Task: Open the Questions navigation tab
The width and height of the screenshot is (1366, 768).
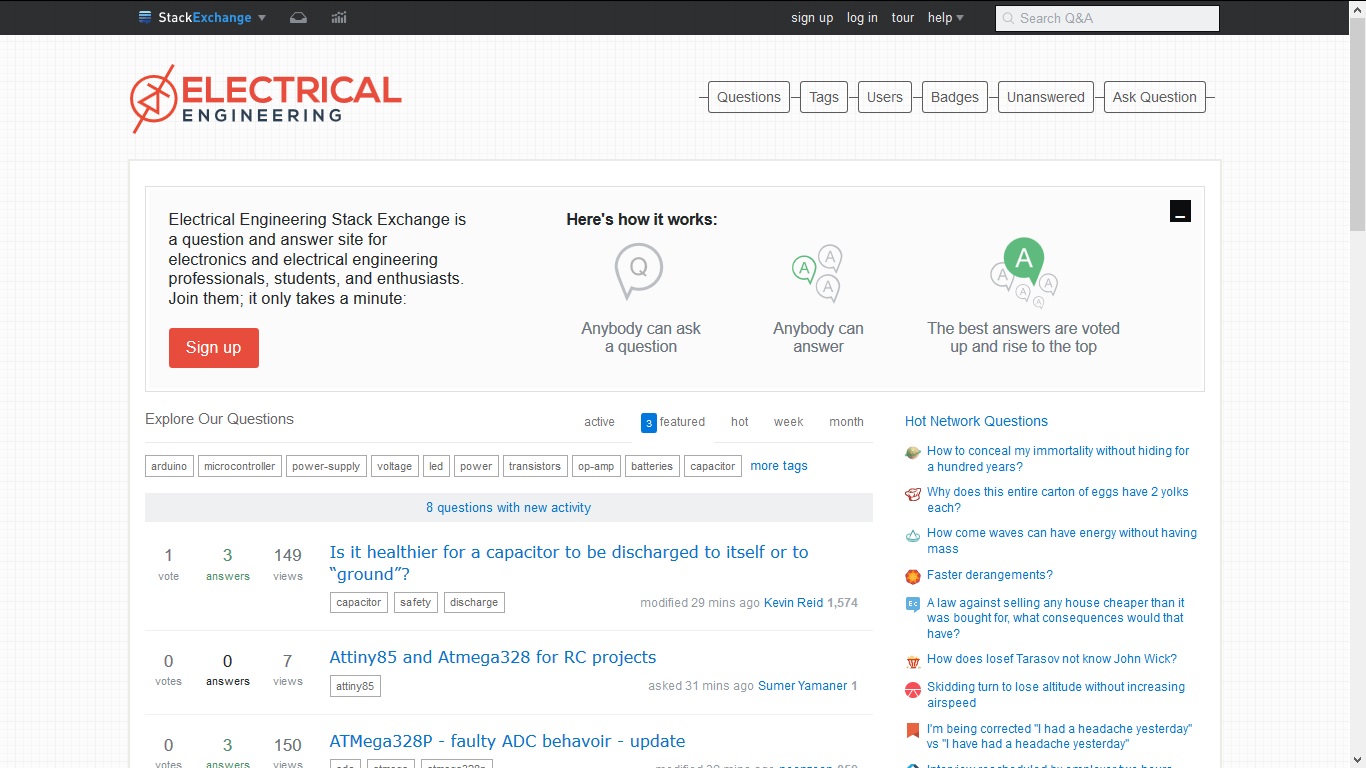Action: pyautogui.click(x=749, y=97)
